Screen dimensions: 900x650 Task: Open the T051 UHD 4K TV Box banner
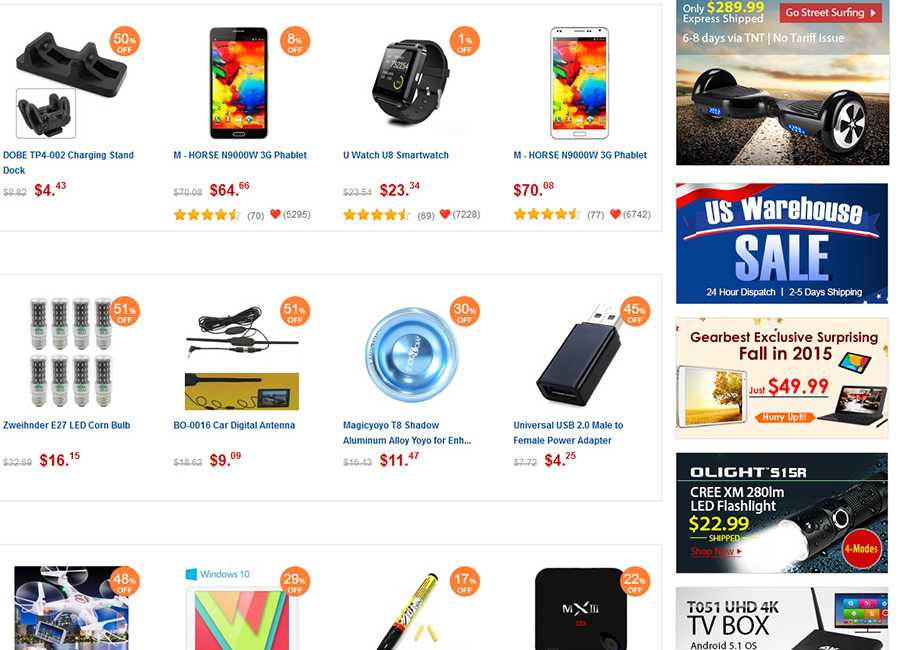coord(782,618)
